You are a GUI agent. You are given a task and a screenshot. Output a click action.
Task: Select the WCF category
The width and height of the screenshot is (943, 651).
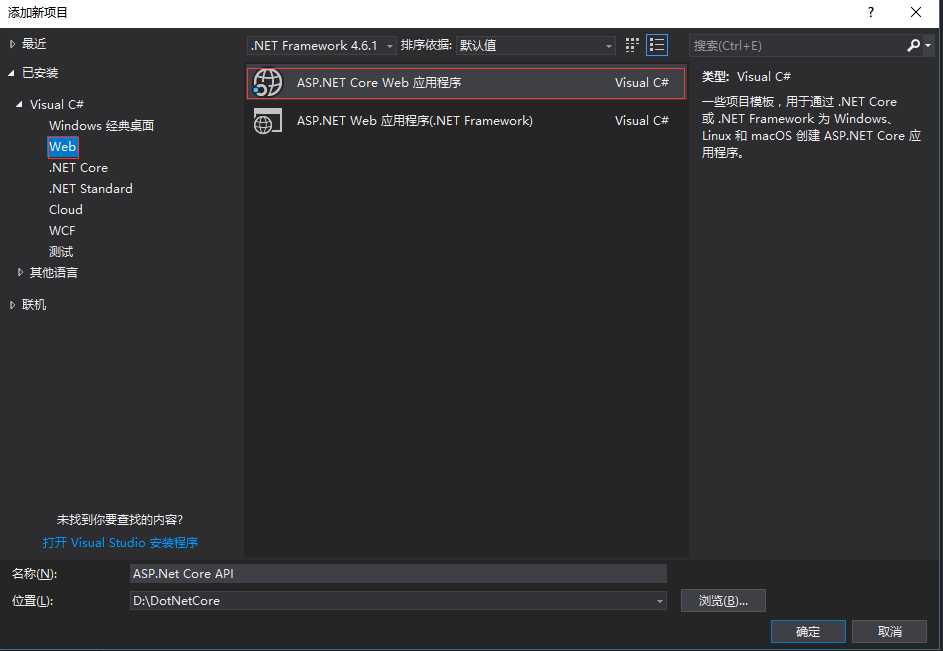pyautogui.click(x=62, y=231)
